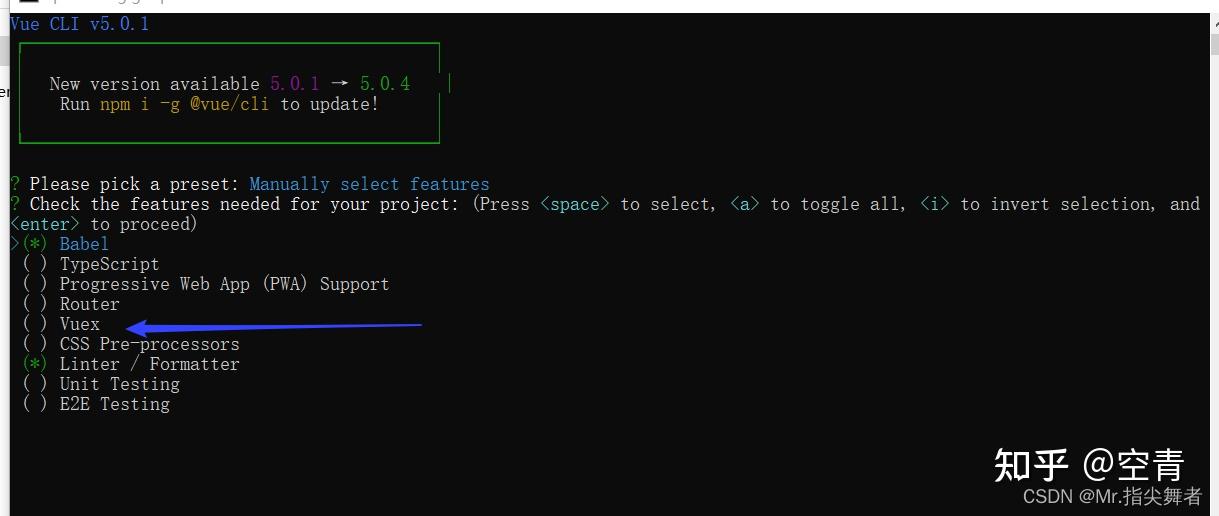Click "Manually select features" preset text
1219x516 pixels.
point(369,184)
